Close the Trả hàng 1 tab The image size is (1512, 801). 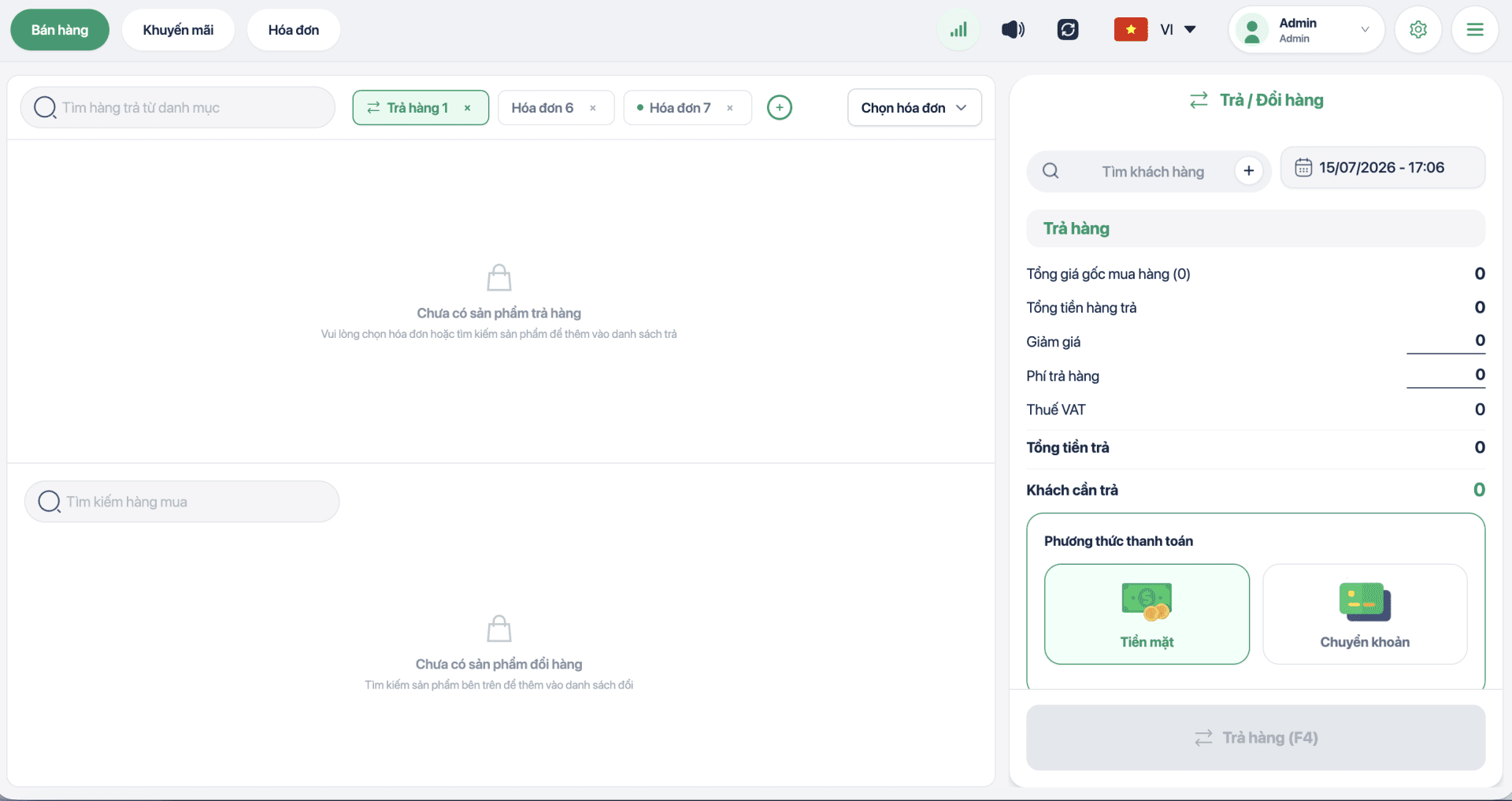468,108
